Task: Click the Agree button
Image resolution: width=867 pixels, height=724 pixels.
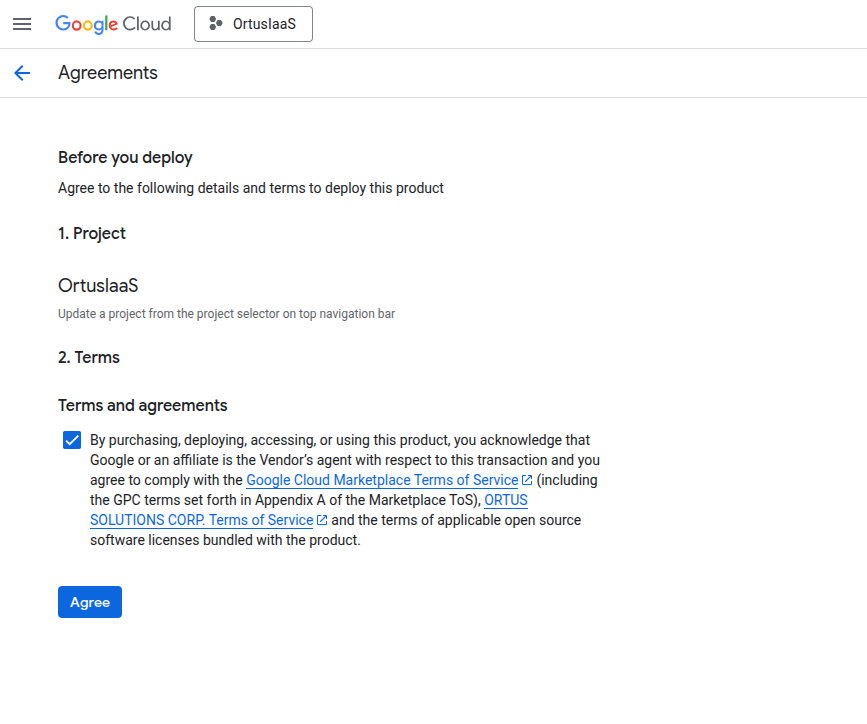Action: click(x=90, y=602)
